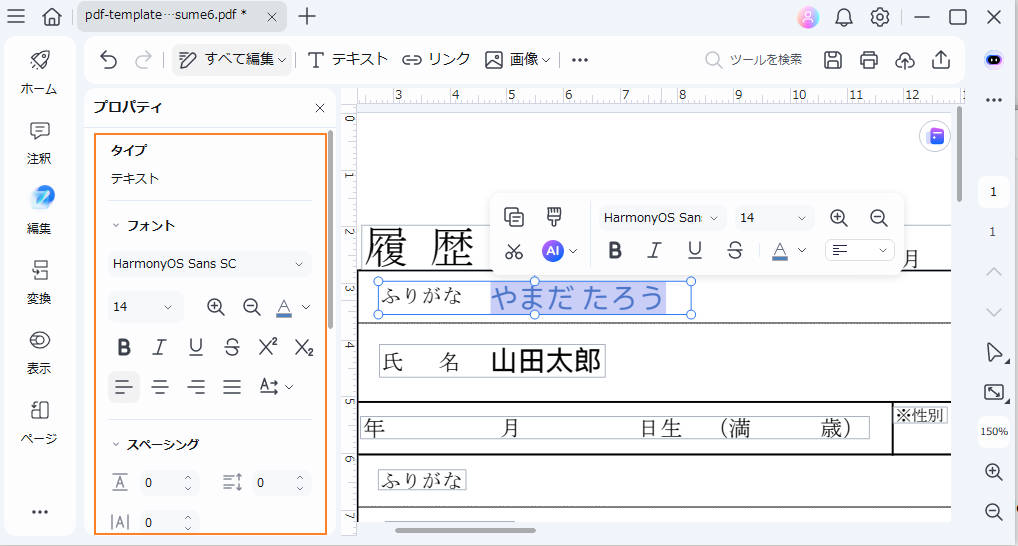Switch to 編集 in sidebar

pos(39,211)
